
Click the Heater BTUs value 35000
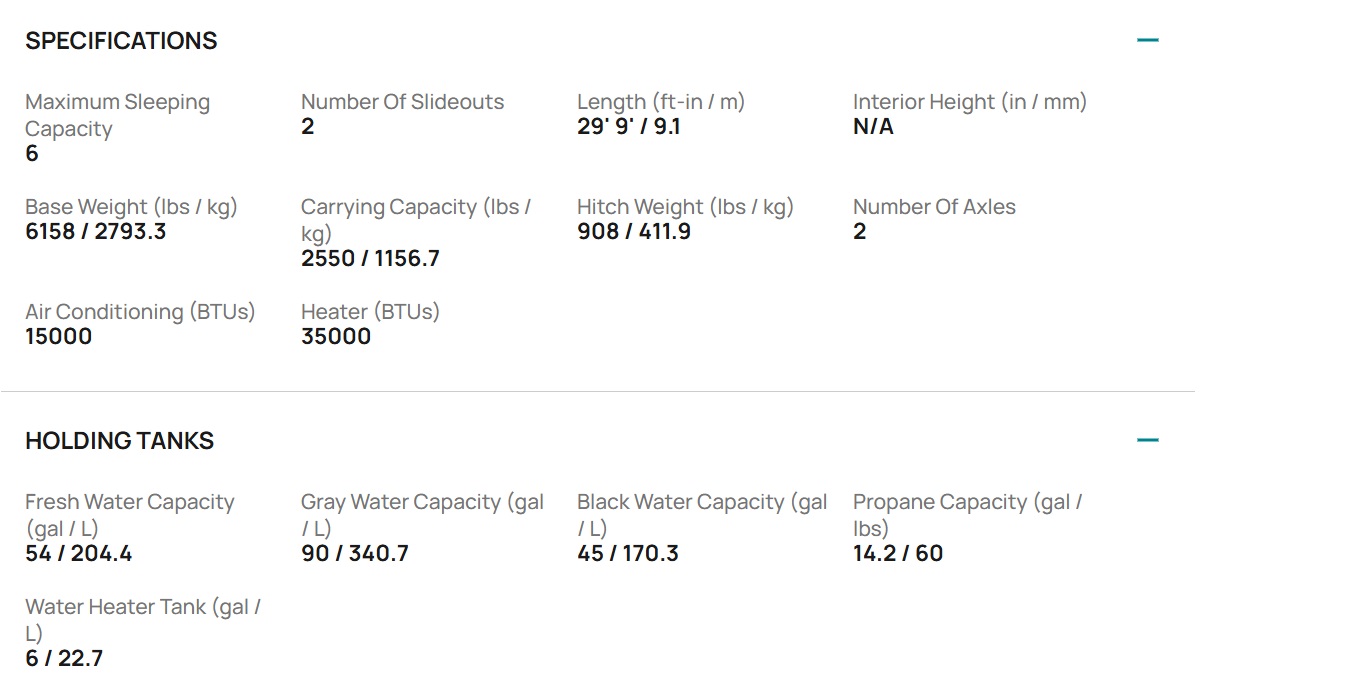[x=336, y=337]
